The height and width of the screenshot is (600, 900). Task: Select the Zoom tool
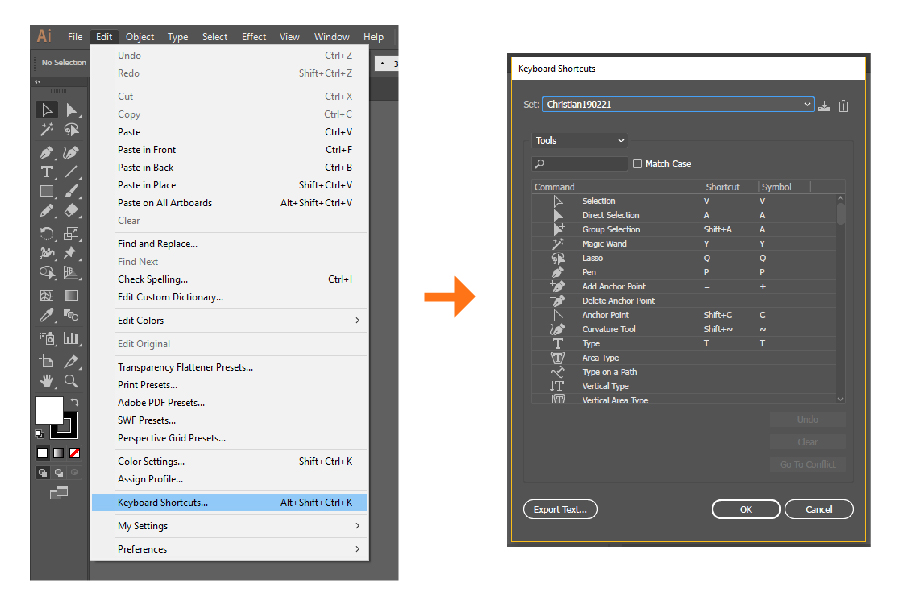point(72,381)
